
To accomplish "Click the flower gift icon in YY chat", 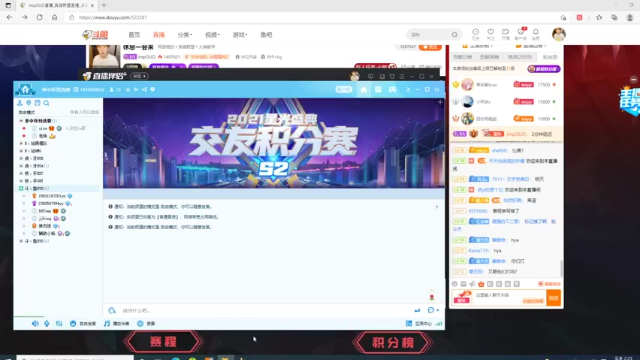I will pos(432,295).
